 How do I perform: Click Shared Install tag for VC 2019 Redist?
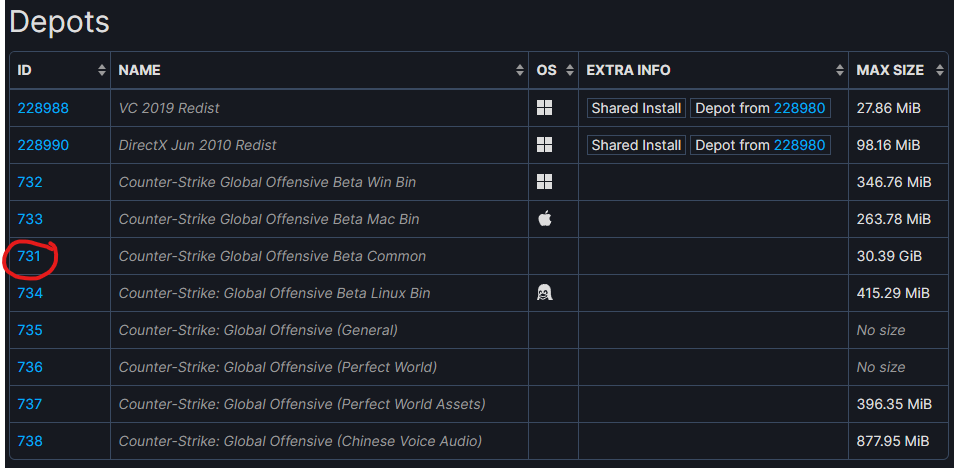636,108
